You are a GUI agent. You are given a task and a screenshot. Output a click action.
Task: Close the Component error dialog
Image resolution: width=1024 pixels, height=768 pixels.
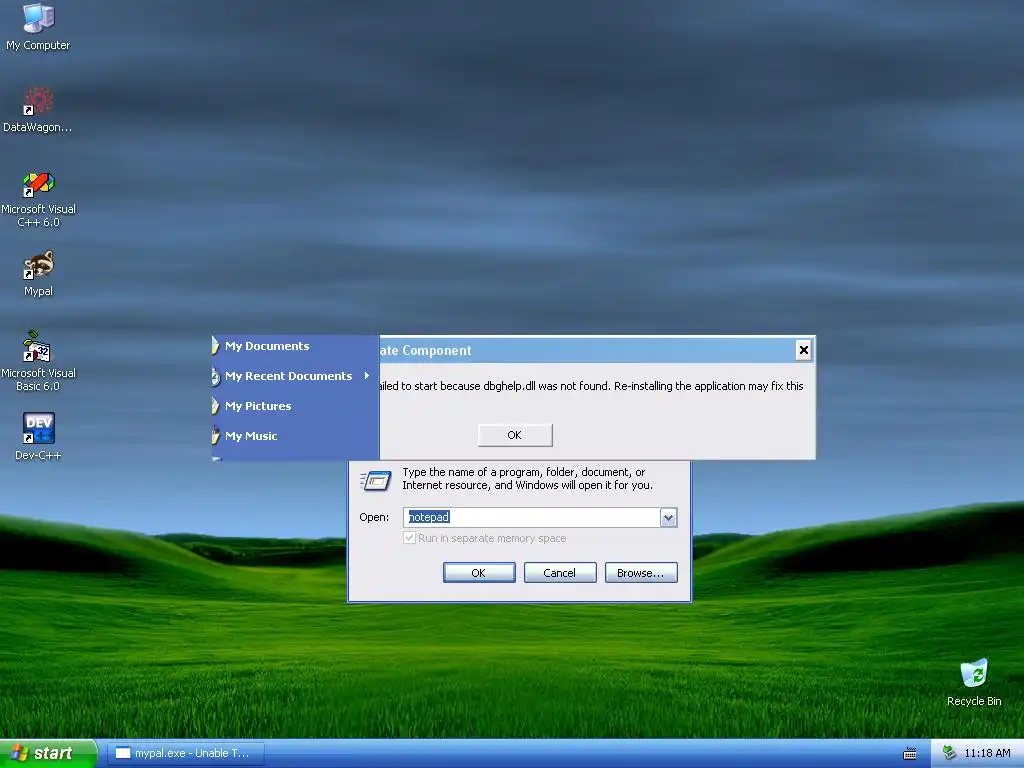tap(803, 350)
